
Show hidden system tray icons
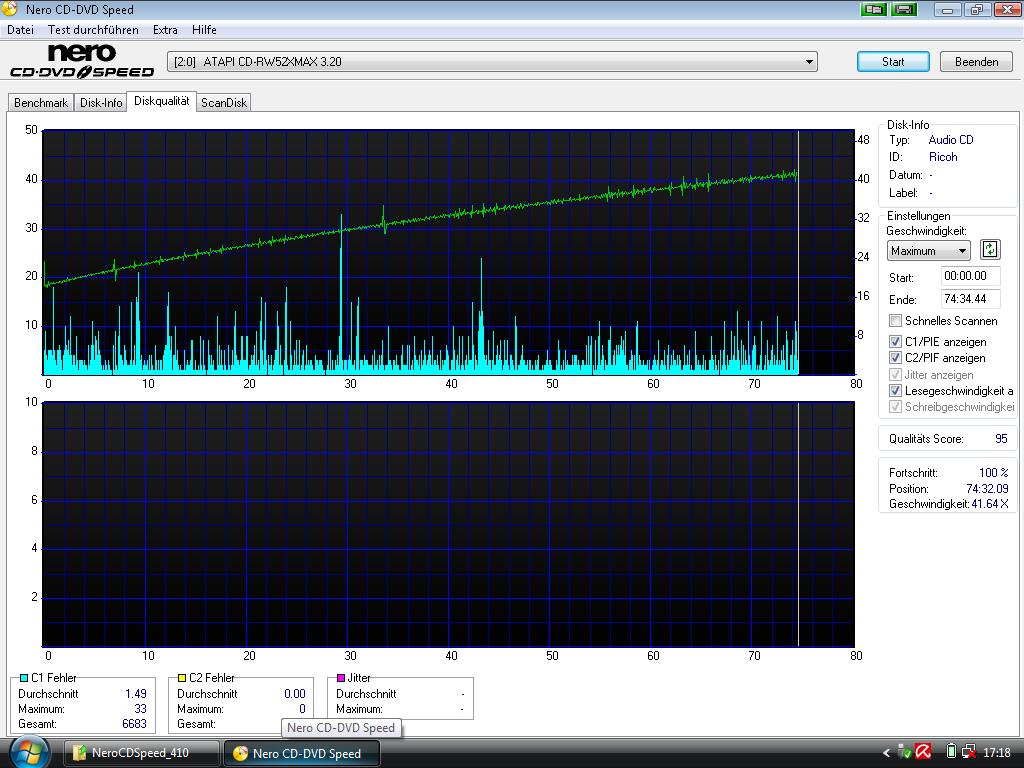coord(886,753)
